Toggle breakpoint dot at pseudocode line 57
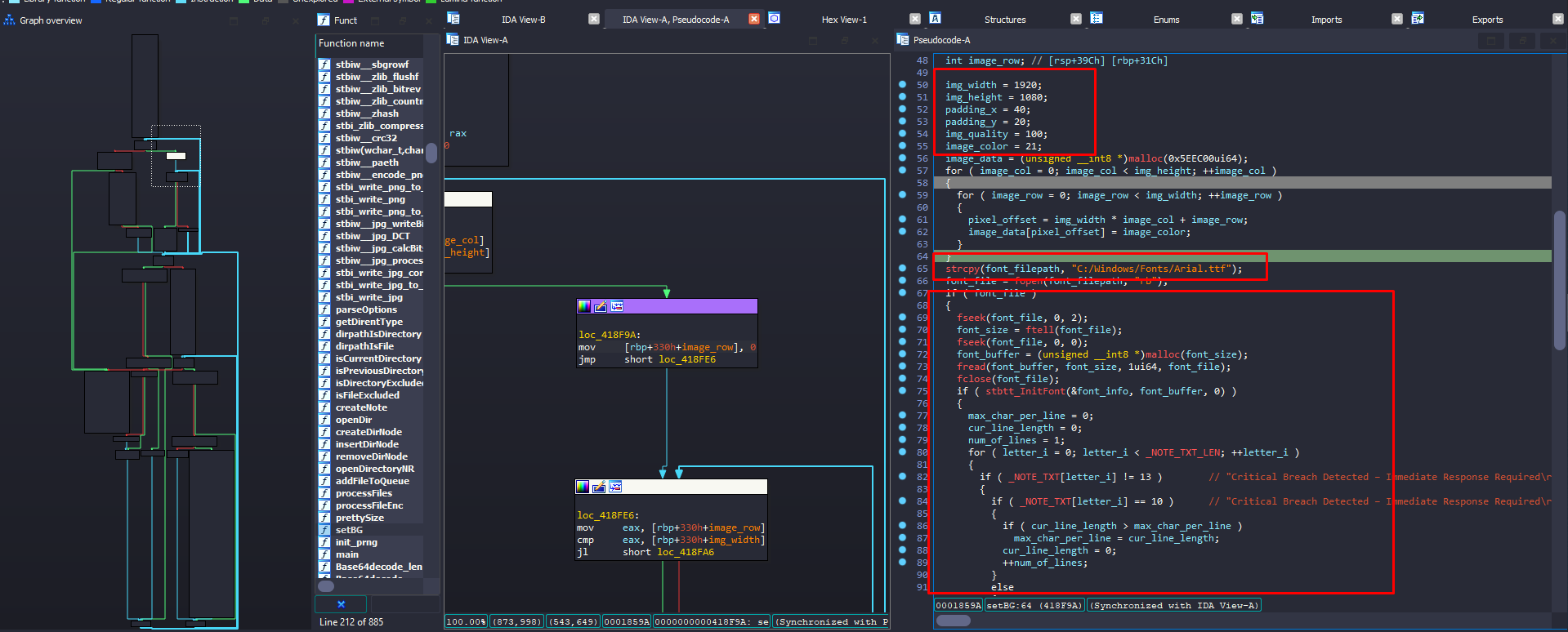Viewport: 1568px width, 632px height. [902, 170]
